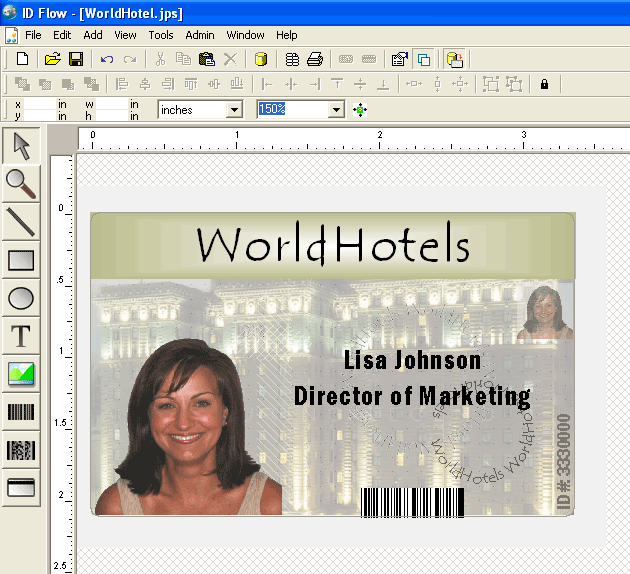The height and width of the screenshot is (574, 630).
Task: Select the large portrait photo on card
Action: coord(189,427)
